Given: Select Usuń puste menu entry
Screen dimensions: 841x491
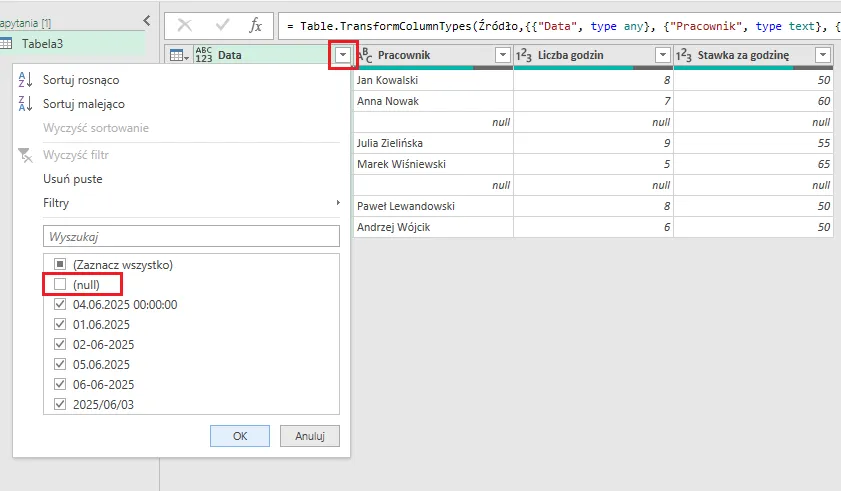Looking at the screenshot, I should (72, 179).
